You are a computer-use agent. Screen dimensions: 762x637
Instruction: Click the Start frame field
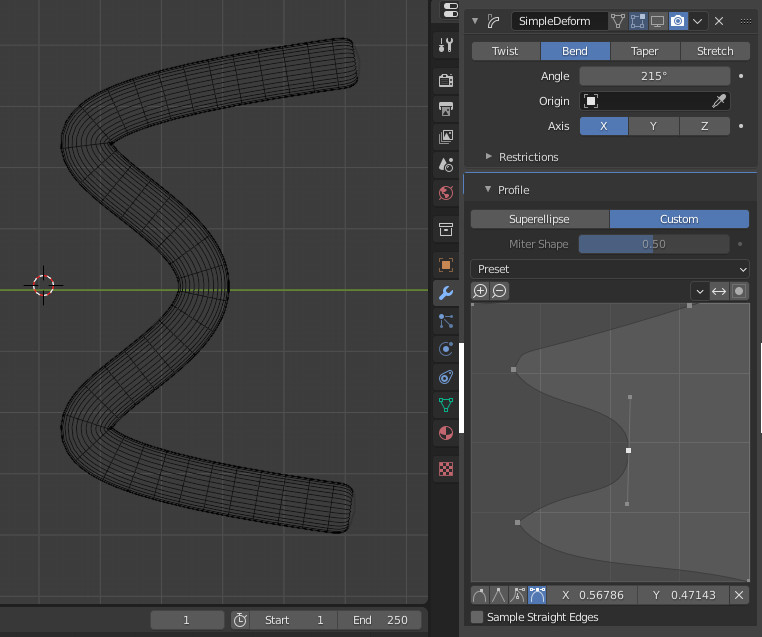click(294, 620)
